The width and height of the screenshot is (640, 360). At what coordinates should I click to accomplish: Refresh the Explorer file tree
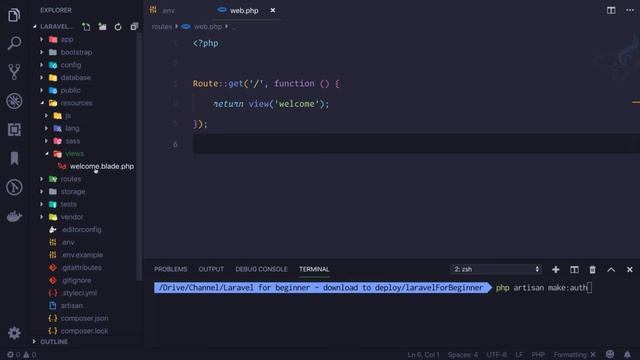point(118,27)
